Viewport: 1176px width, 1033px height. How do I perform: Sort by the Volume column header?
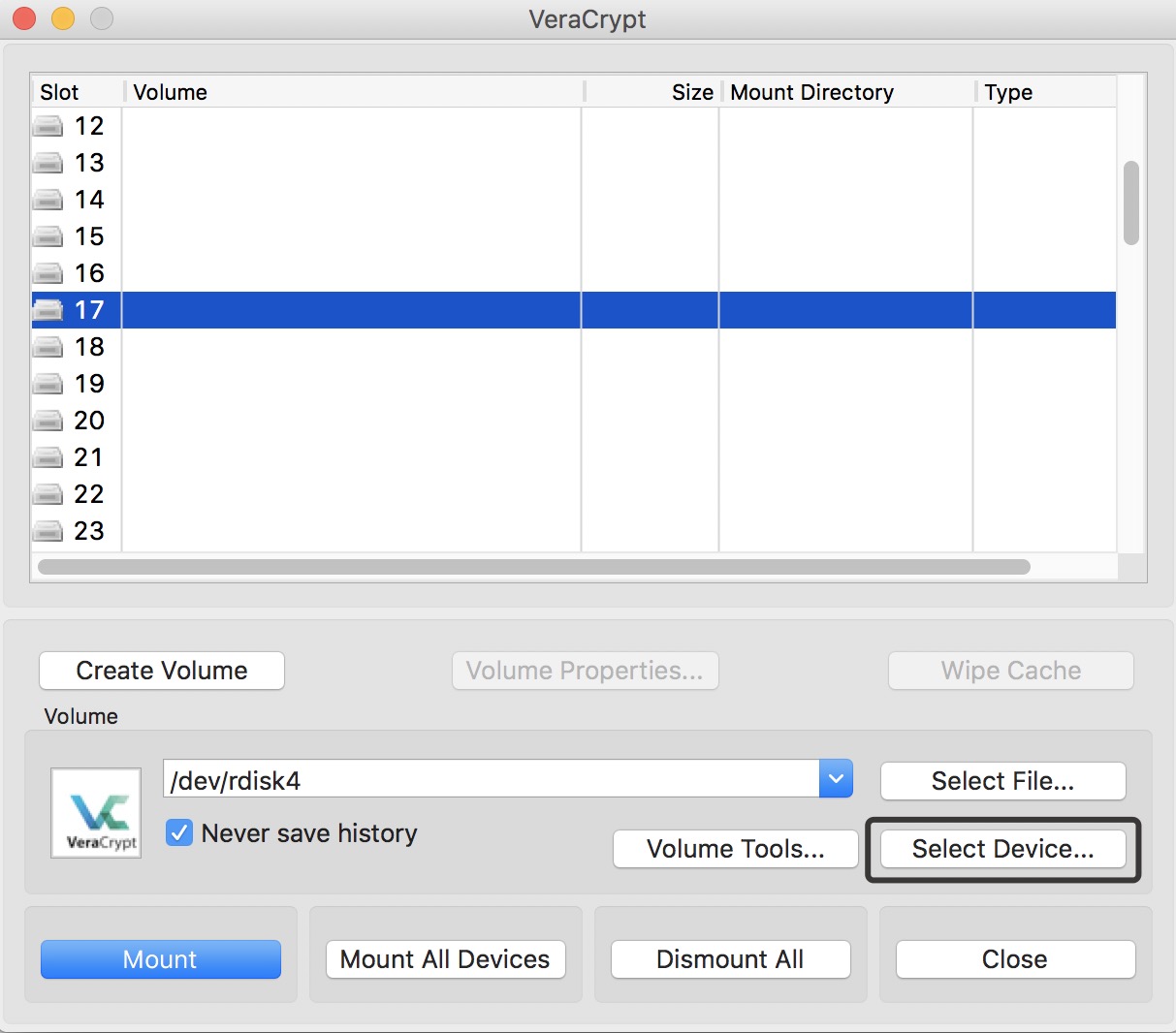pyautogui.click(x=170, y=92)
